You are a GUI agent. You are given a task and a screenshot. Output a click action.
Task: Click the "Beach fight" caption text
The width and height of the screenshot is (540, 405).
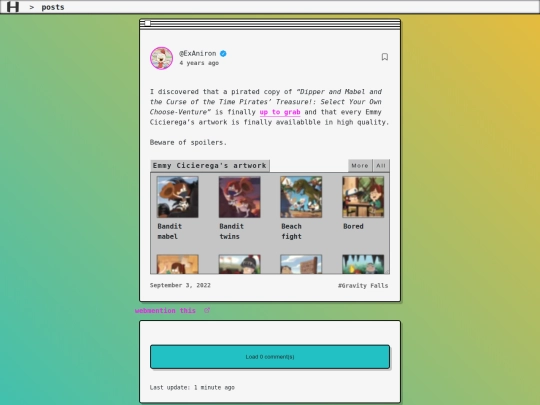click(x=292, y=231)
